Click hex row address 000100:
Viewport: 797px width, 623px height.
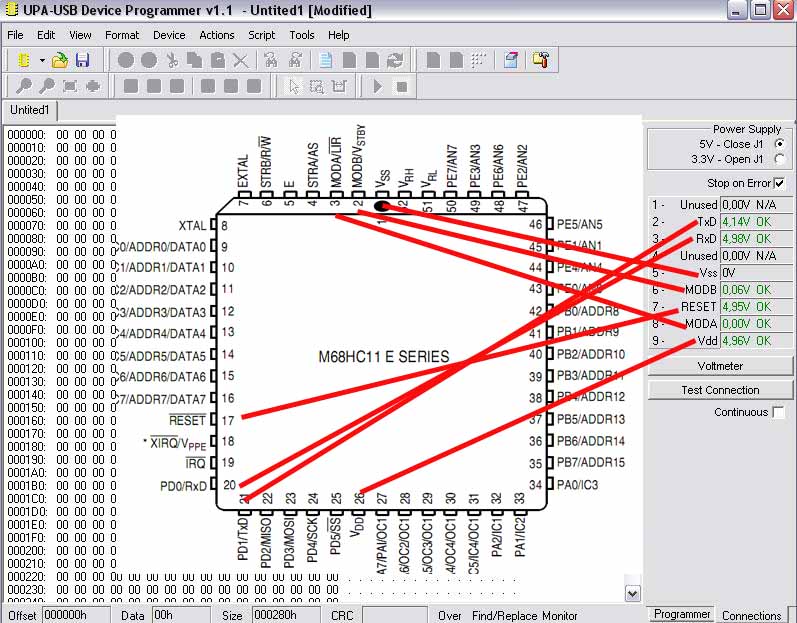point(26,342)
